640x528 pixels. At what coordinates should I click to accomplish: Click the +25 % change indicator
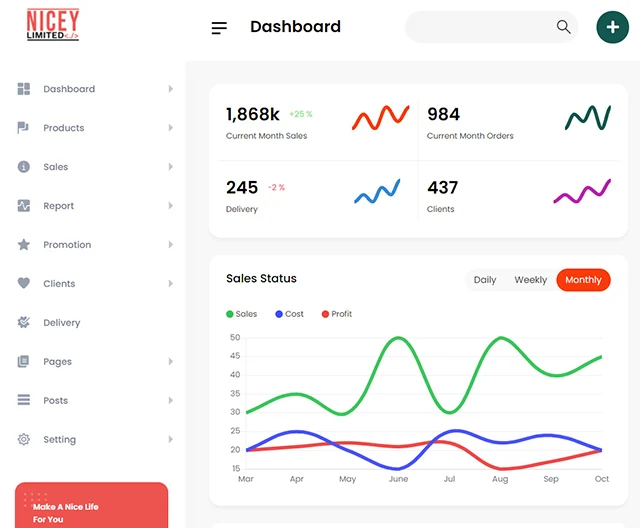pos(301,114)
